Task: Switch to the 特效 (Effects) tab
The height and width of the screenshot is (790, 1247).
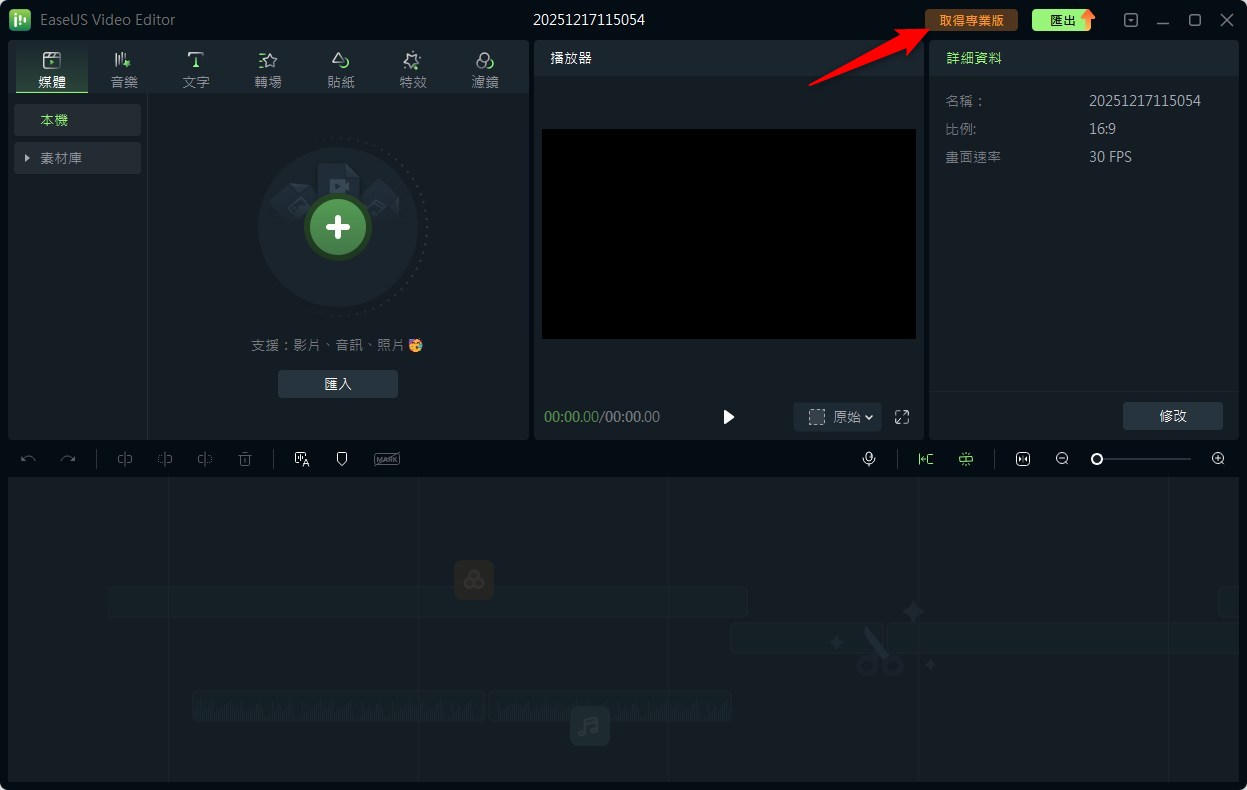Action: [x=413, y=70]
